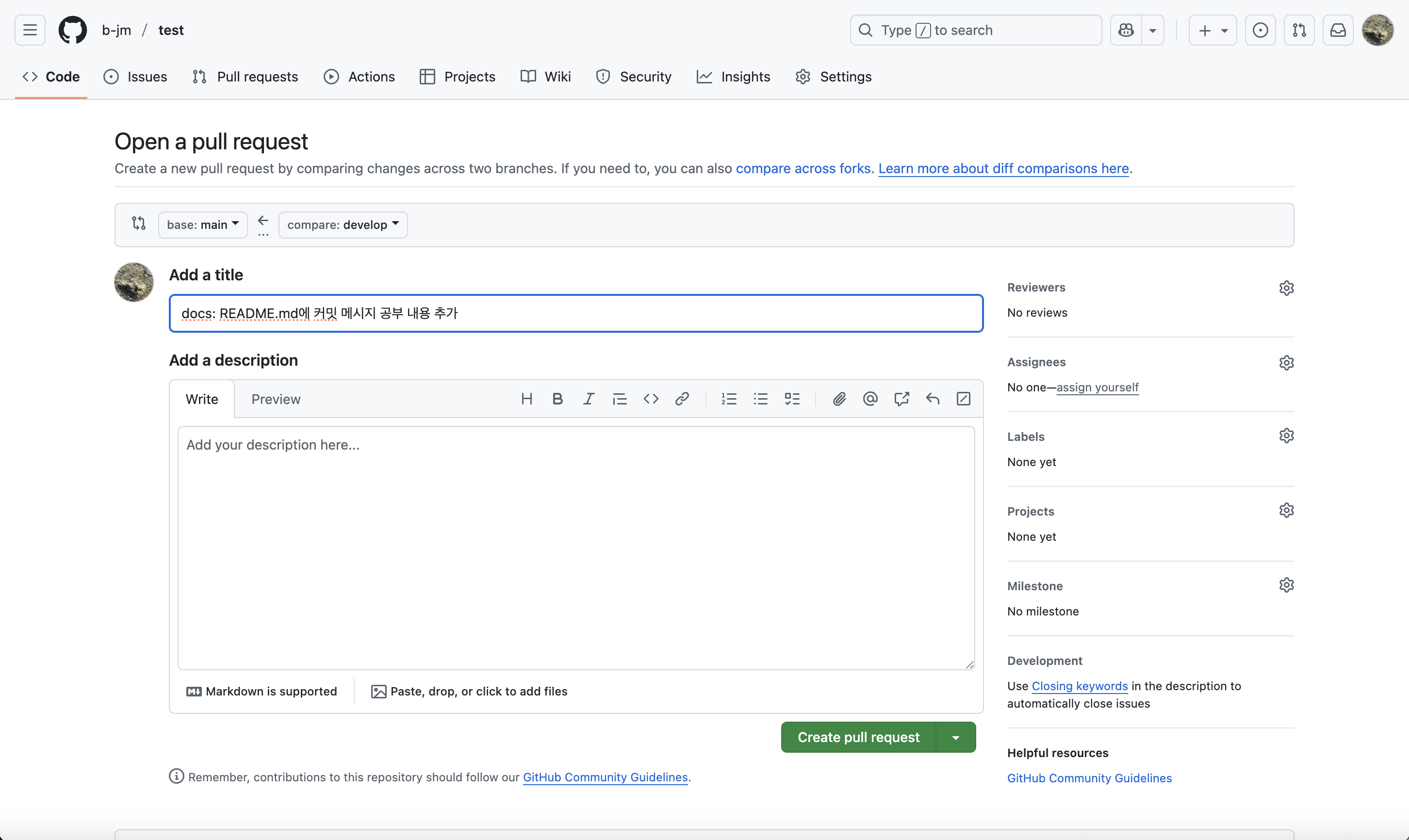Click the Heading formatting icon
Screen dimensions: 1409x840
526,399
